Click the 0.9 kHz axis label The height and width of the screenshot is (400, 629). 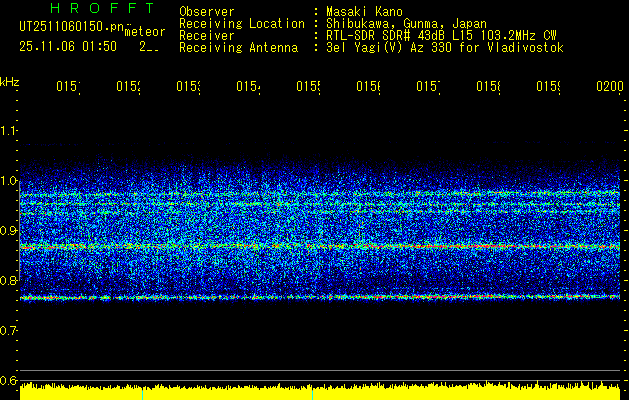[x=9, y=231]
